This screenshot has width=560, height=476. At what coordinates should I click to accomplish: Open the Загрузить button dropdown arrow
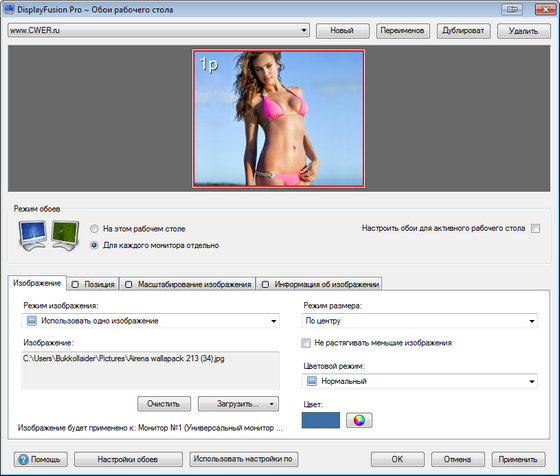[x=271, y=404]
